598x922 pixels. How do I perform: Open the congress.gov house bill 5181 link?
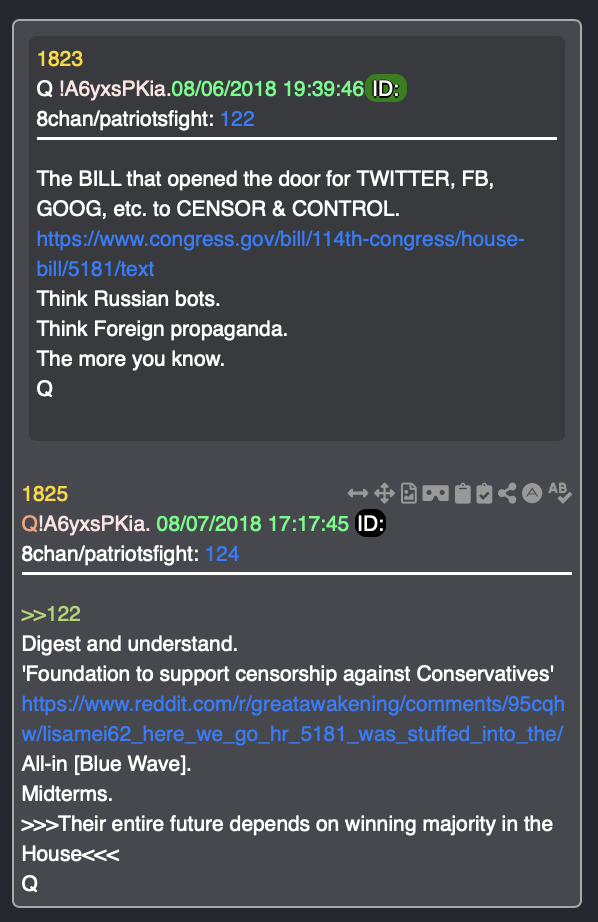[x=280, y=254]
